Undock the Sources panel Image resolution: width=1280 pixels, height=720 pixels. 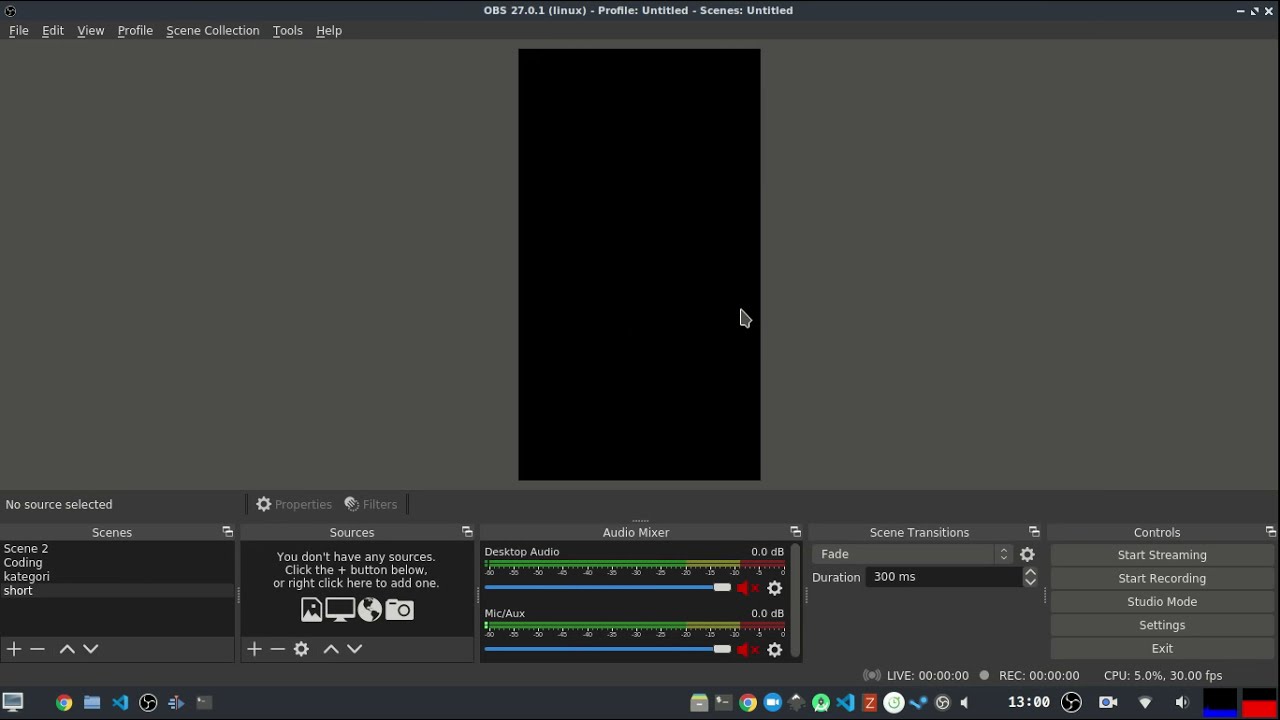(x=467, y=532)
